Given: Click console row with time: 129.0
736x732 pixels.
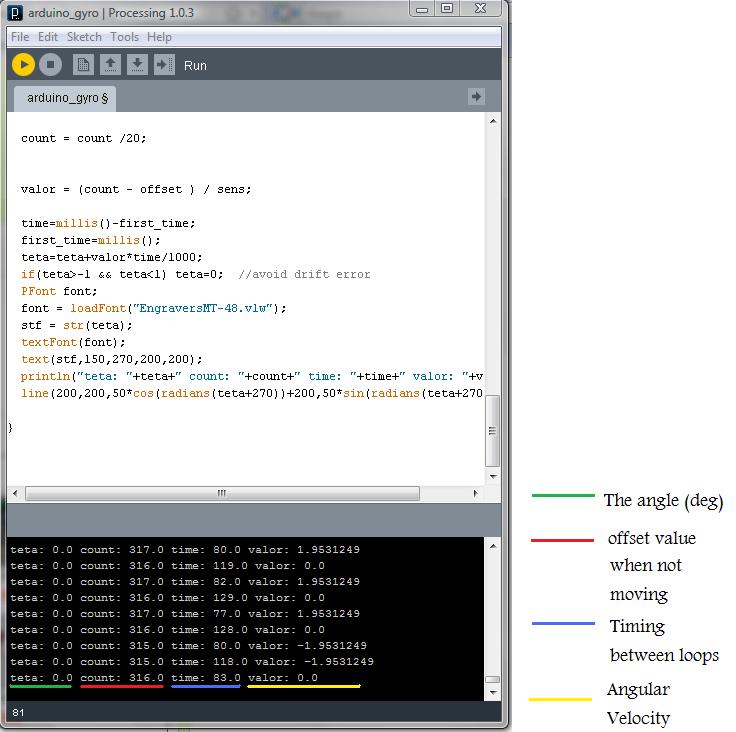Looking at the screenshot, I should (168, 598).
